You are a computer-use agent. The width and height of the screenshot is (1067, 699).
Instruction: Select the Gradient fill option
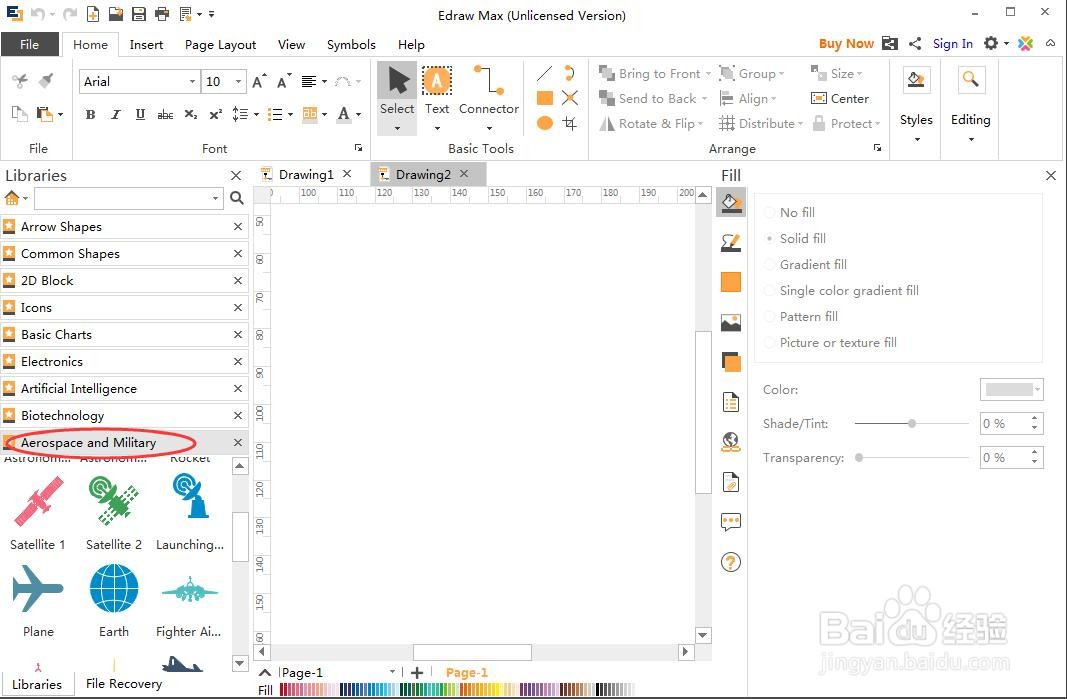pos(806,264)
